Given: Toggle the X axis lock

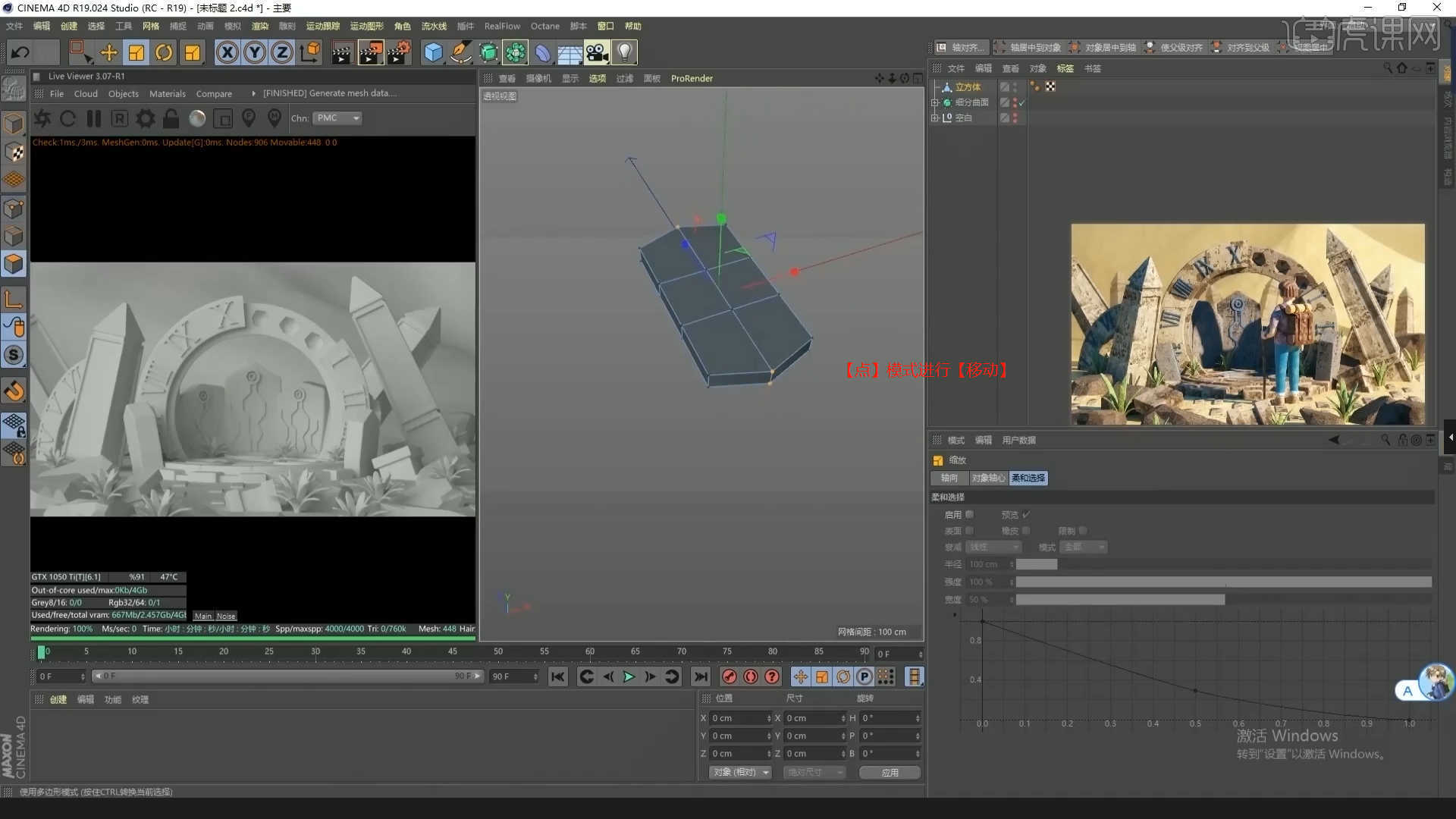Looking at the screenshot, I should 227,52.
